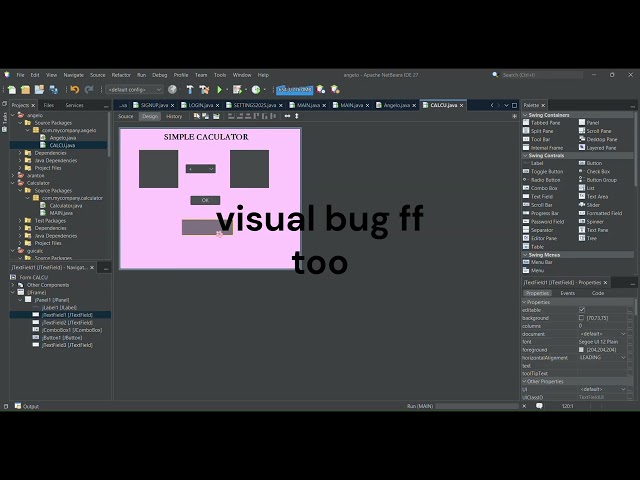Open the Refactor menu
The height and width of the screenshot is (480, 640).
pos(121,75)
